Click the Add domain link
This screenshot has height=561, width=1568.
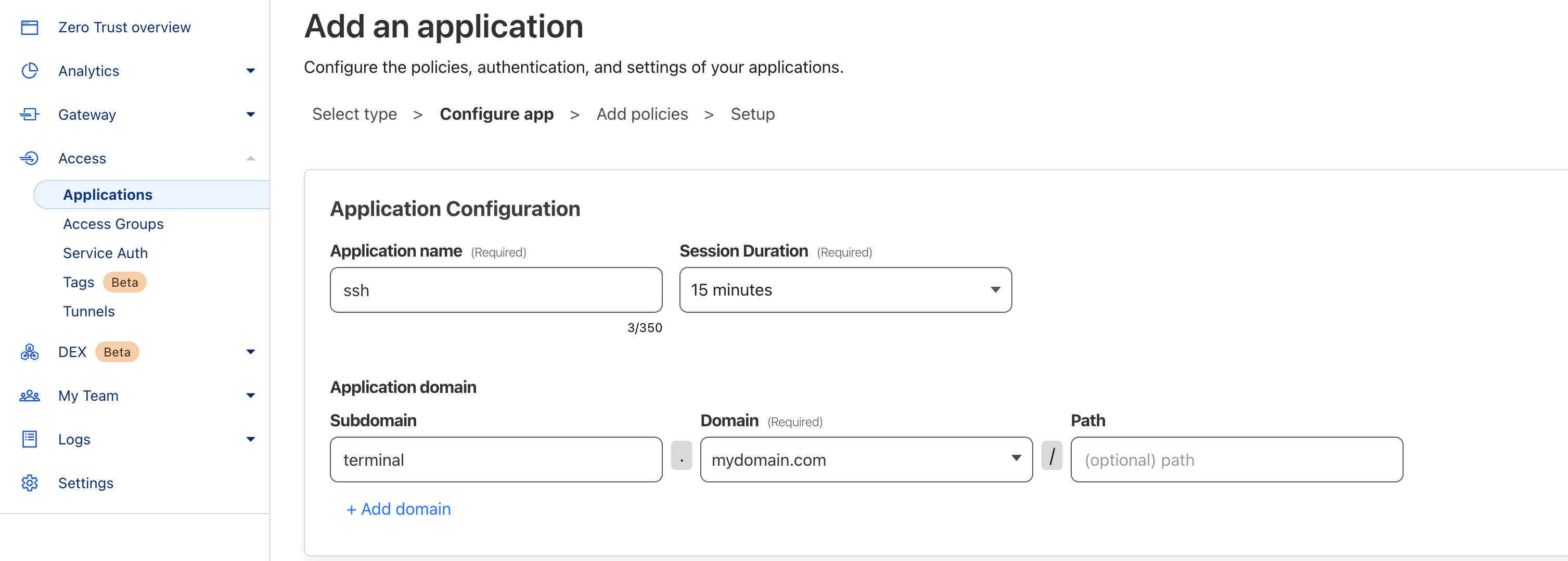click(x=399, y=509)
